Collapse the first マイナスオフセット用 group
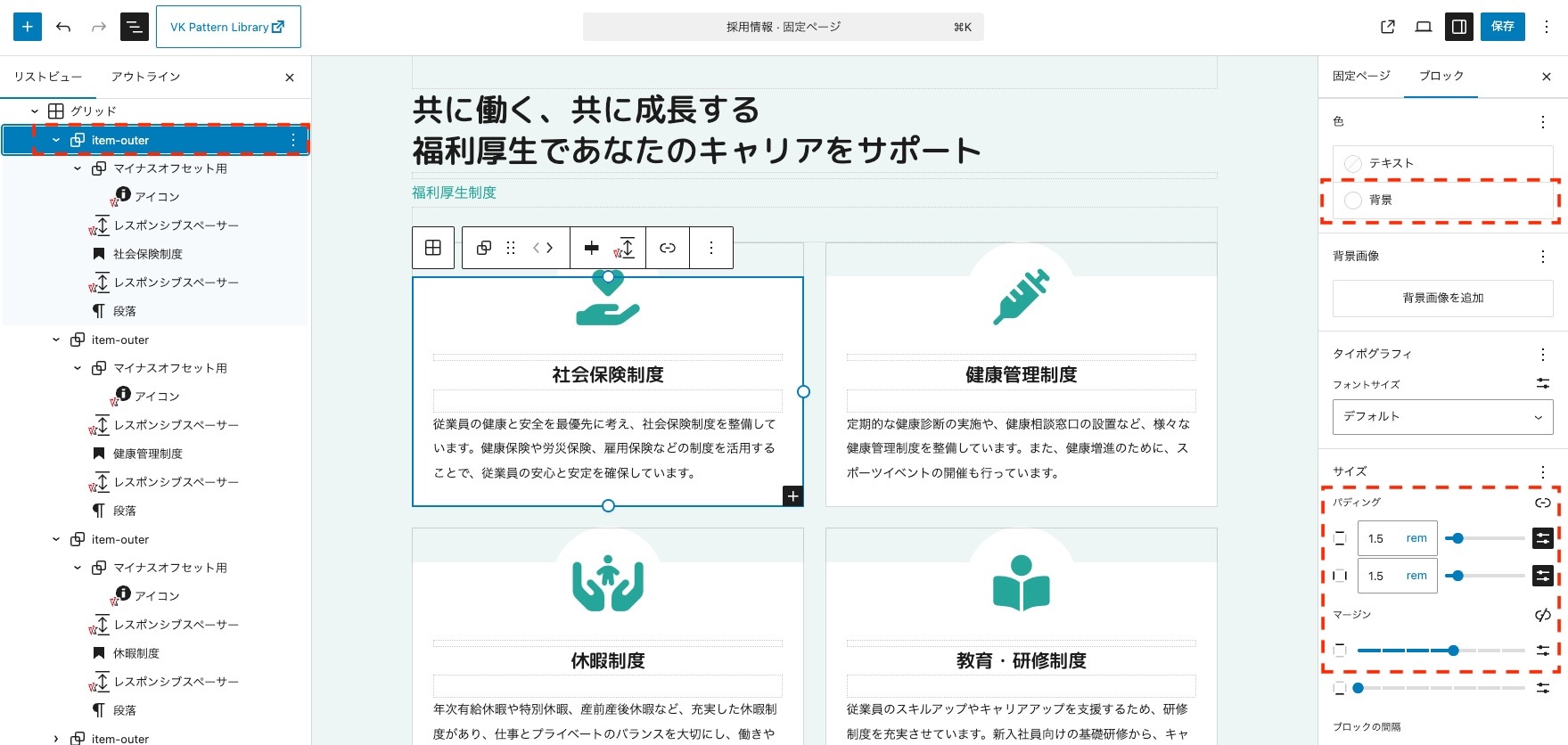1568x745 pixels. (78, 168)
